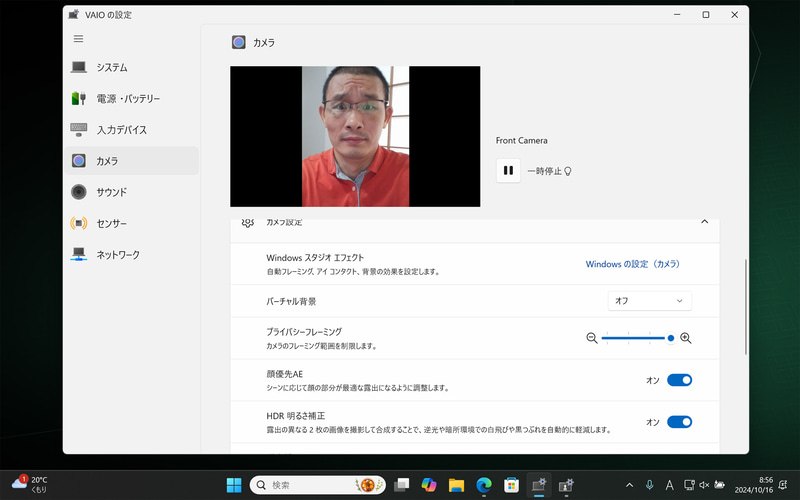Open the hamburger navigation menu
This screenshot has height=500, width=800.
click(79, 38)
